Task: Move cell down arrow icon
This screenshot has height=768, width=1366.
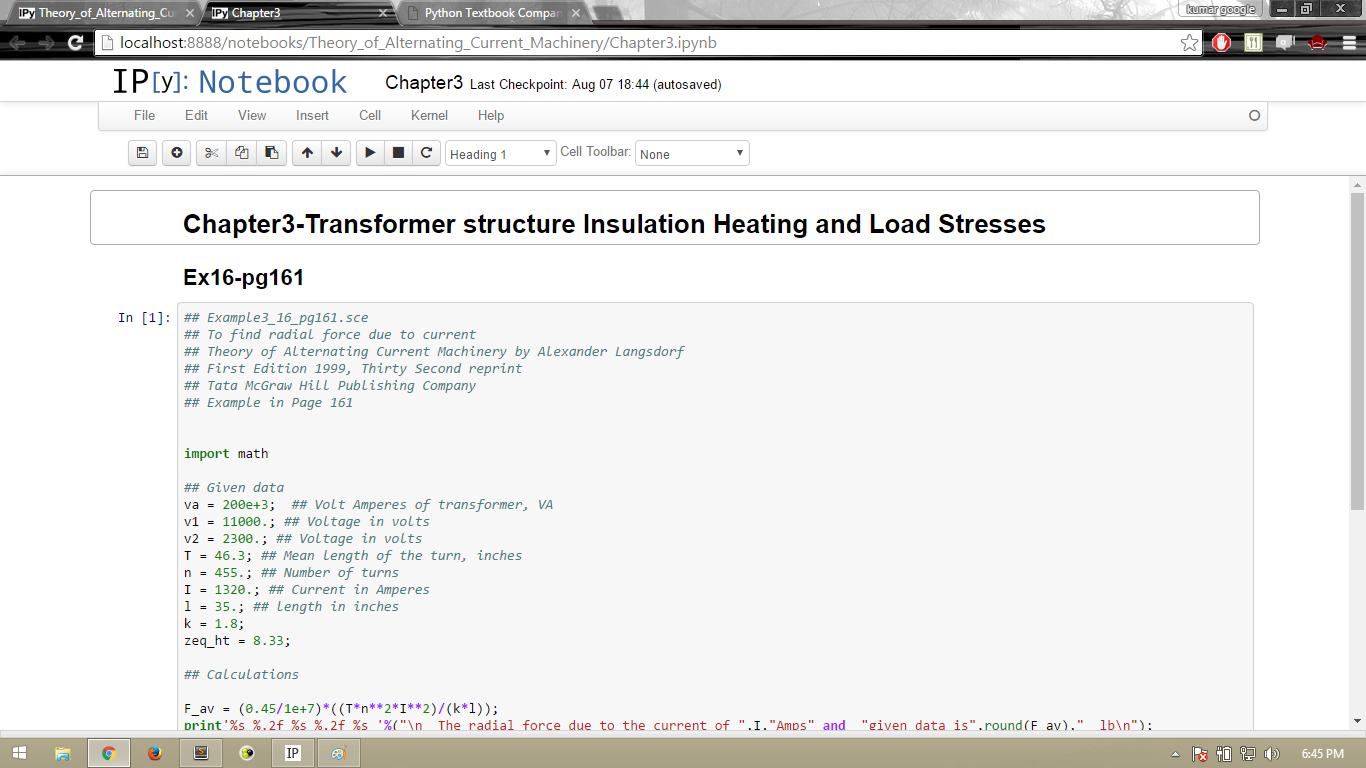Action: click(x=336, y=153)
